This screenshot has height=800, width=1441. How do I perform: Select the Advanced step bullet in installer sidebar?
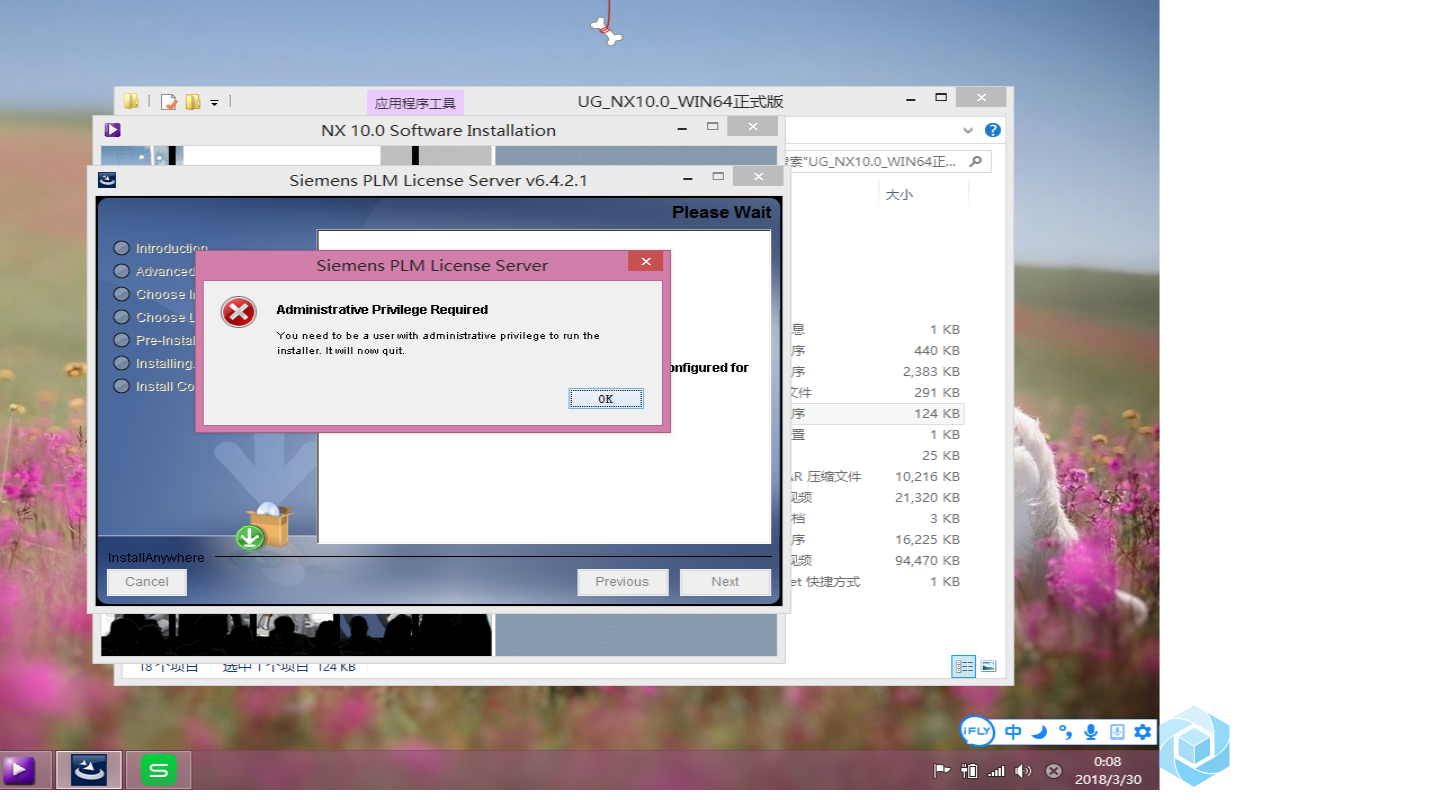pos(122,271)
